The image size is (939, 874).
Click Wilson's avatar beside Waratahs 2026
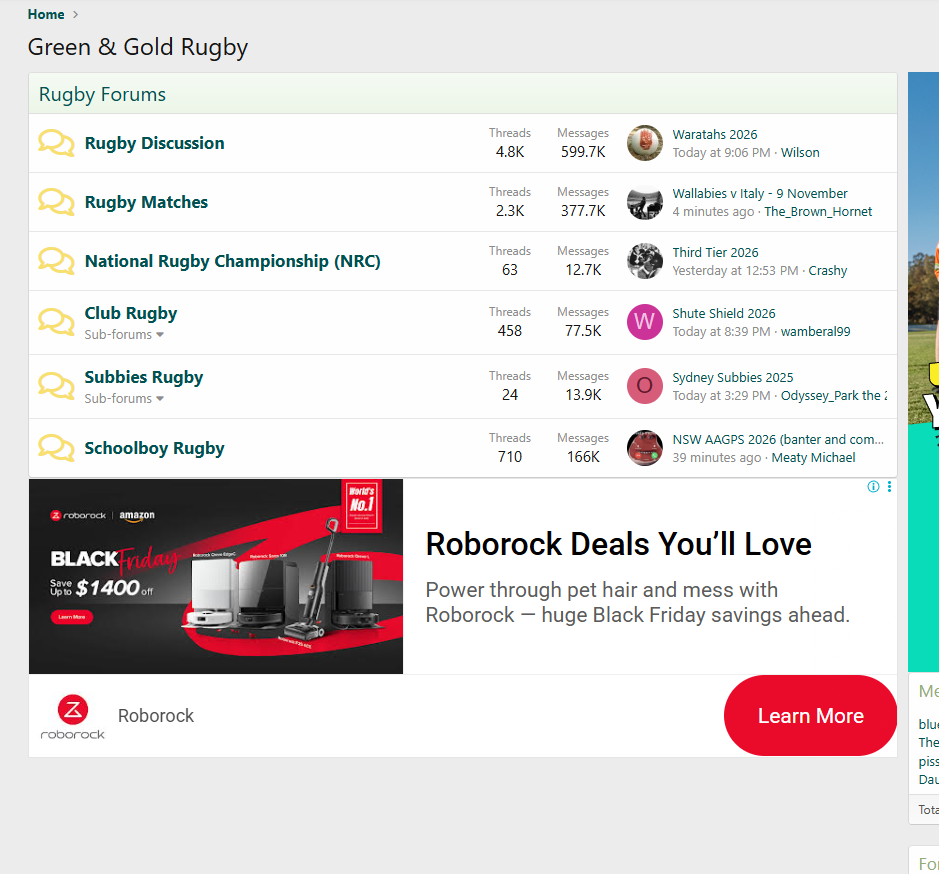click(x=645, y=143)
